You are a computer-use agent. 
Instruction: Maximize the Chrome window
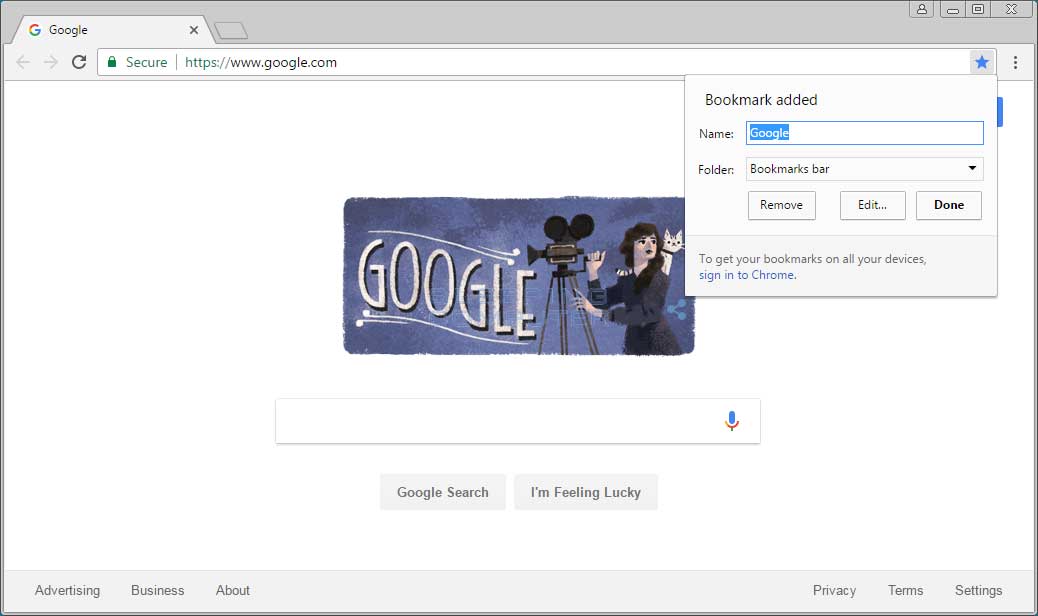tap(978, 9)
